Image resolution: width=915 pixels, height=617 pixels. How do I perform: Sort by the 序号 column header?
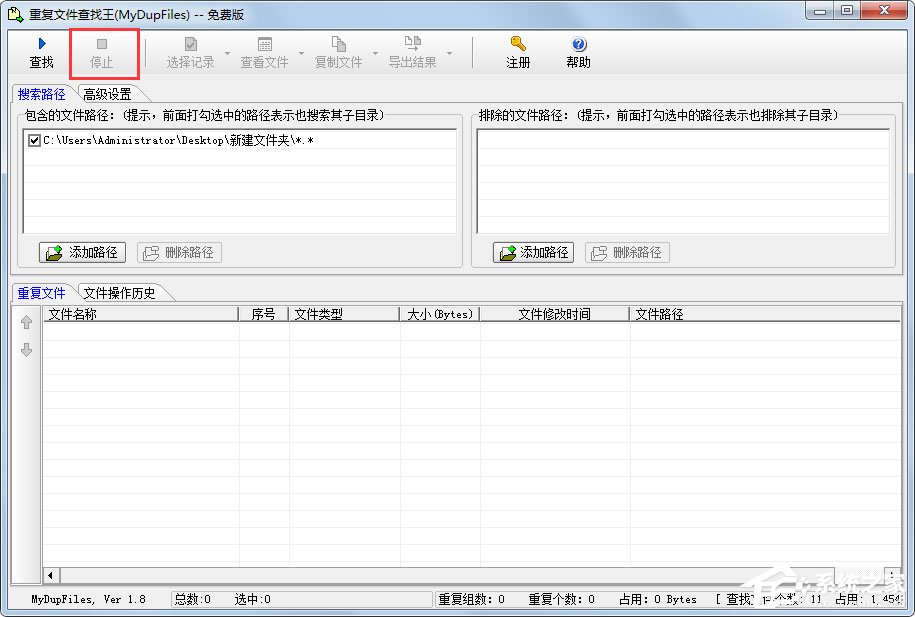click(x=263, y=314)
